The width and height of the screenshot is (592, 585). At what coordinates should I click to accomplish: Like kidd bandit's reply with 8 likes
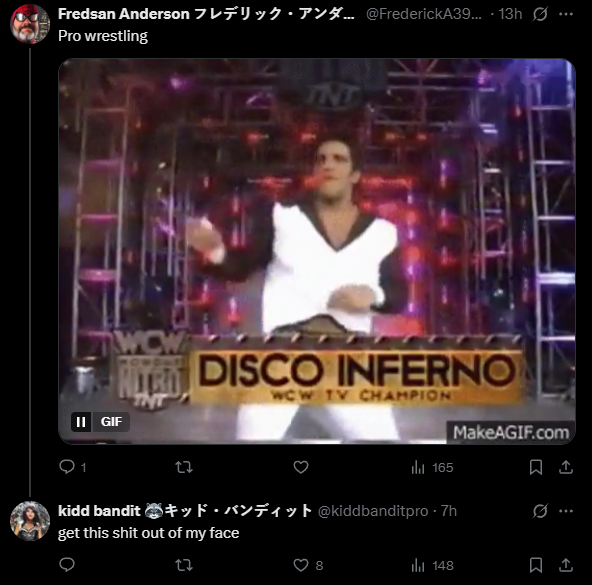(308, 565)
